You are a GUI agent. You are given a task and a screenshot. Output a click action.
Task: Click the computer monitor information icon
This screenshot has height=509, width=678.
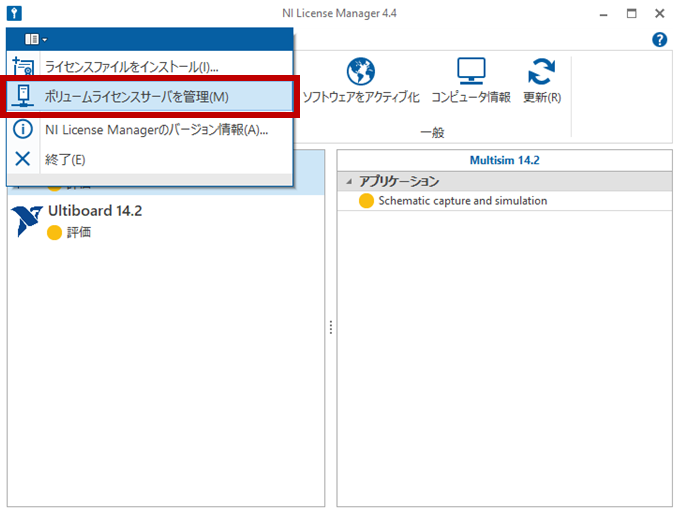click(x=471, y=71)
